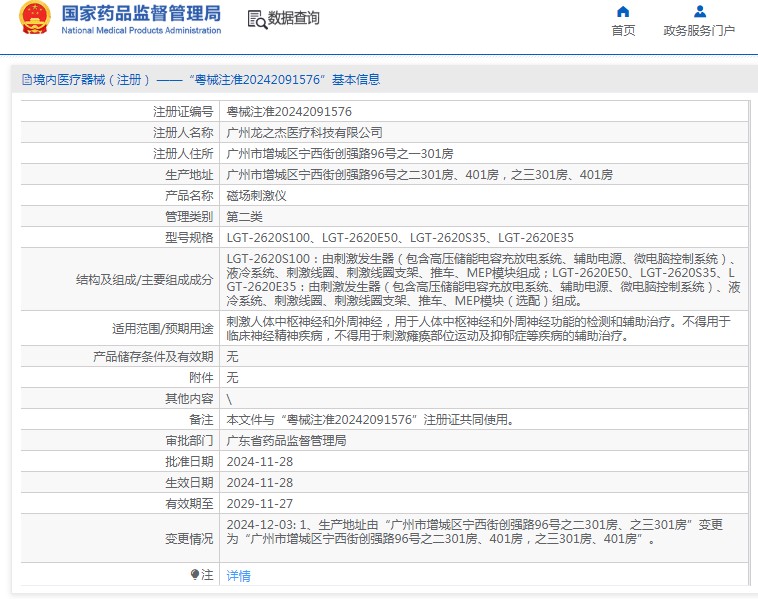Image resolution: width=758 pixels, height=599 pixels.
Task: Open the 详情 details link
Action: coord(239,576)
